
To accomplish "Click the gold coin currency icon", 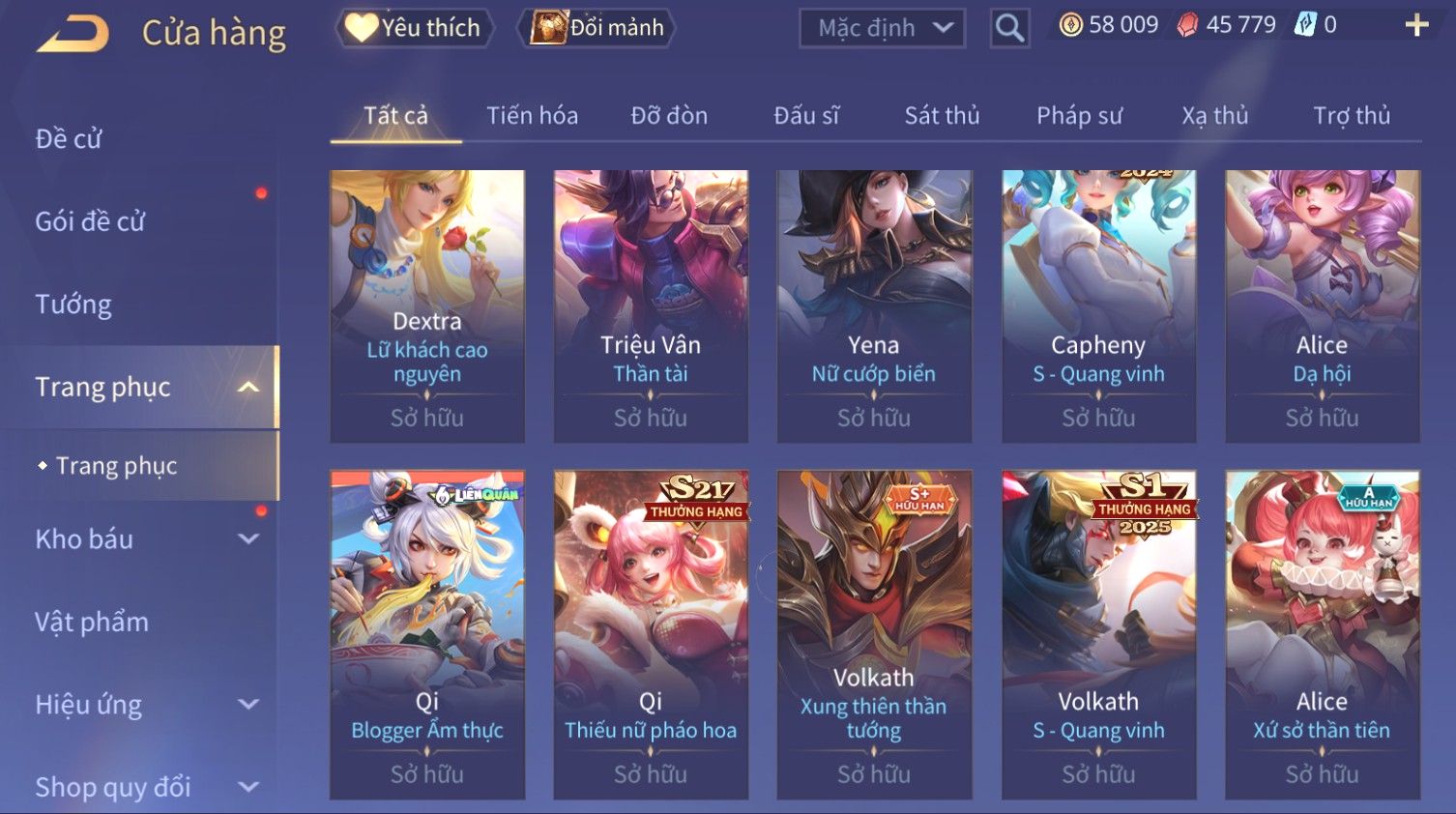I will pyautogui.click(x=1070, y=25).
